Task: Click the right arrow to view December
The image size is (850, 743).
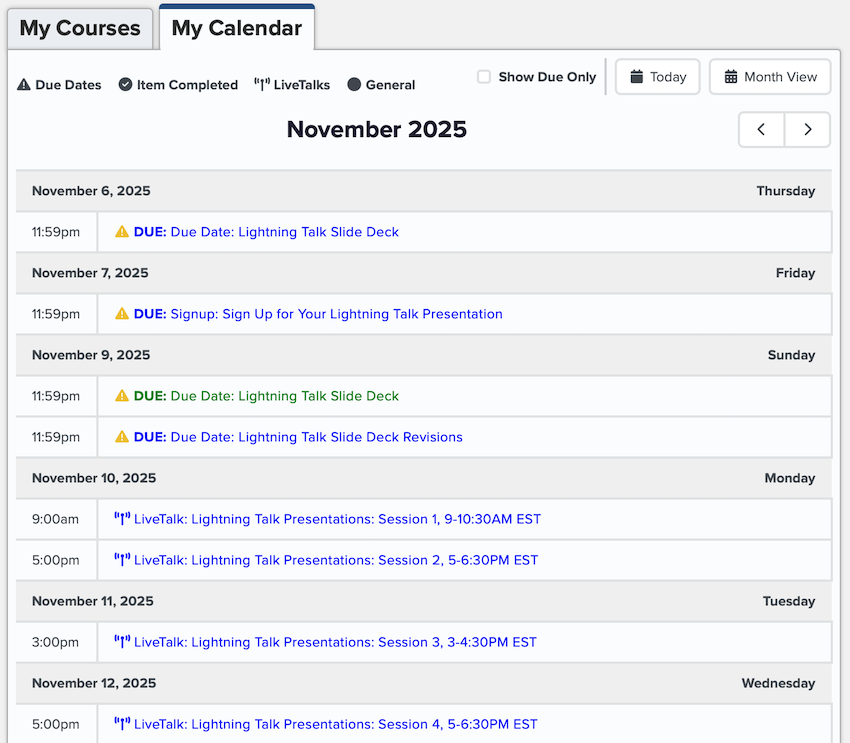Action: [x=807, y=129]
